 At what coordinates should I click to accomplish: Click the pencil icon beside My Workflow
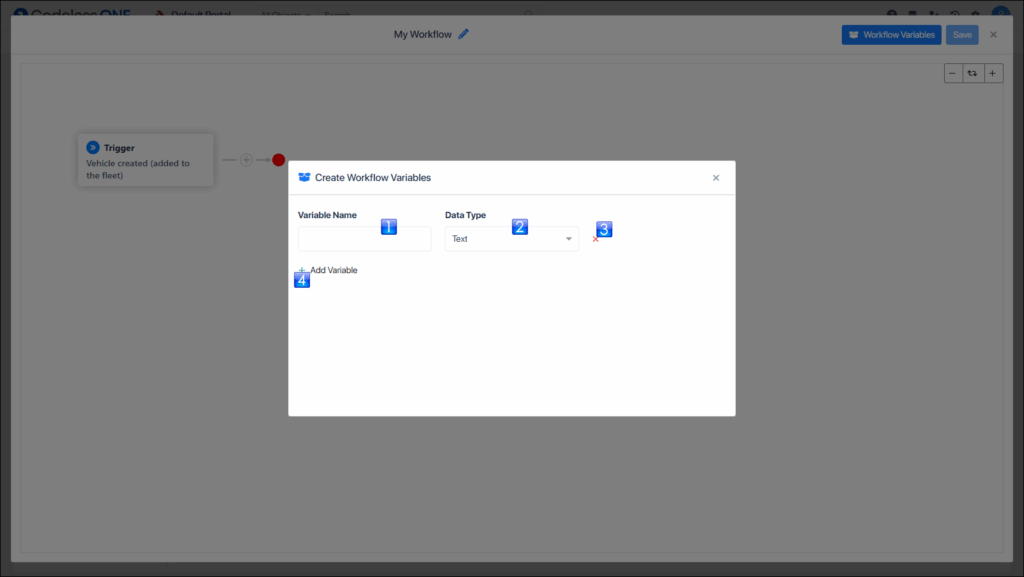click(x=463, y=33)
